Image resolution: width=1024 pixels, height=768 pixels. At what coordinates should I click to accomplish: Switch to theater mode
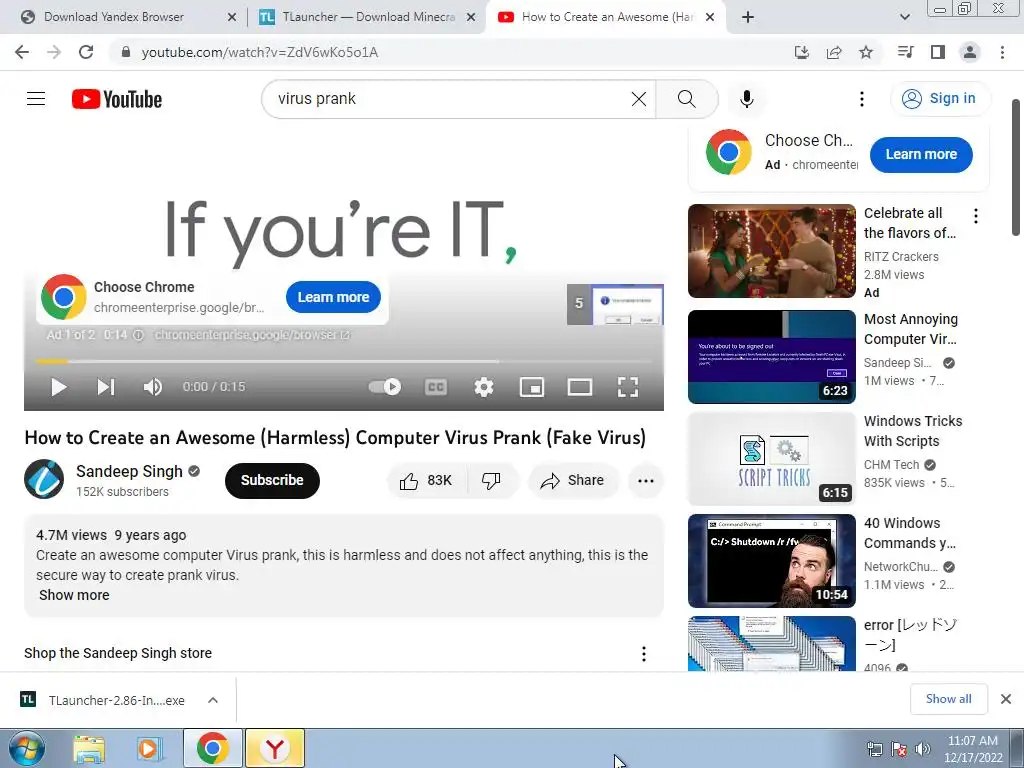tap(579, 387)
